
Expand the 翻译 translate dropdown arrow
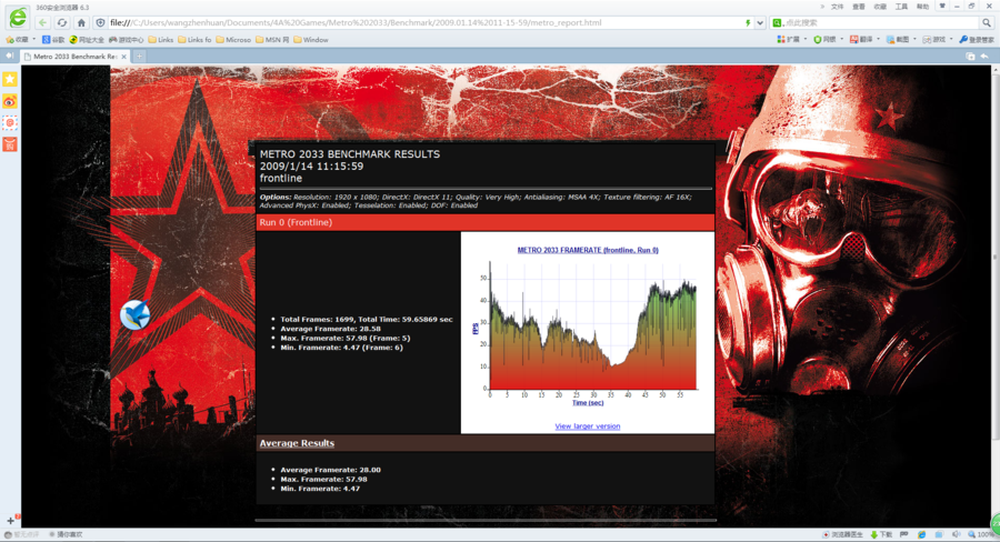coord(878,40)
